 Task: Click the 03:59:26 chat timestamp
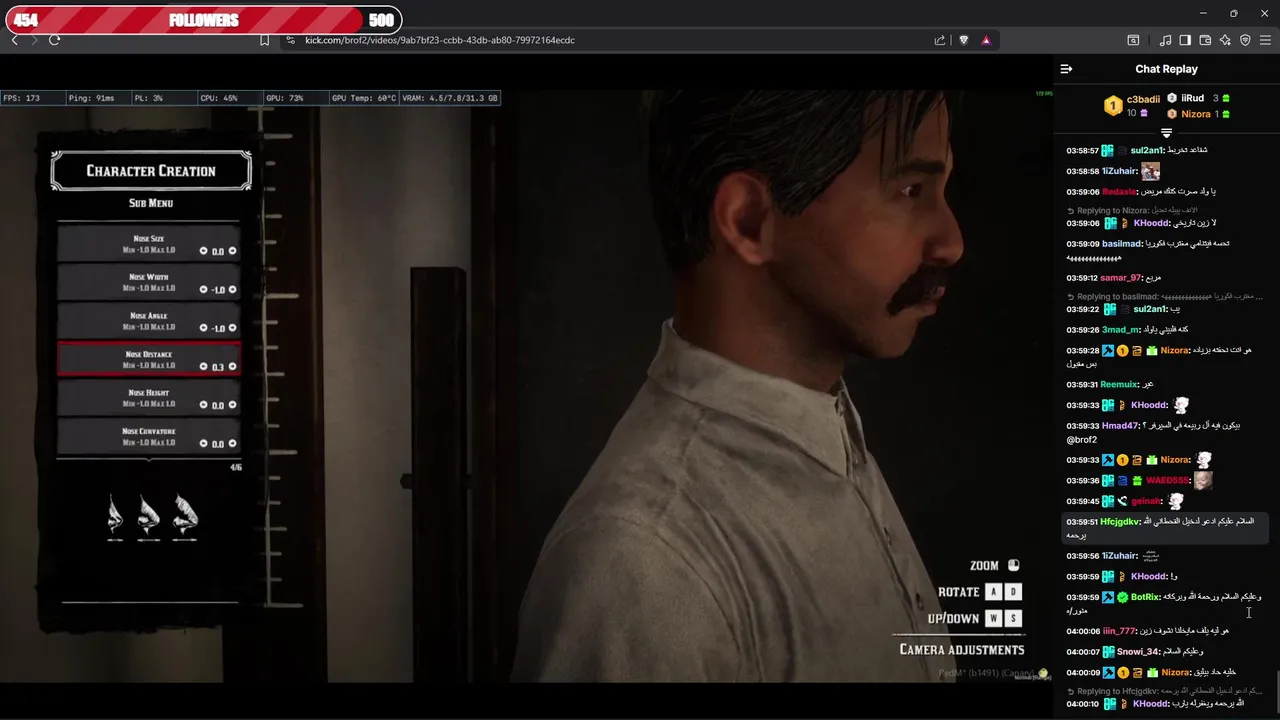point(1083,330)
